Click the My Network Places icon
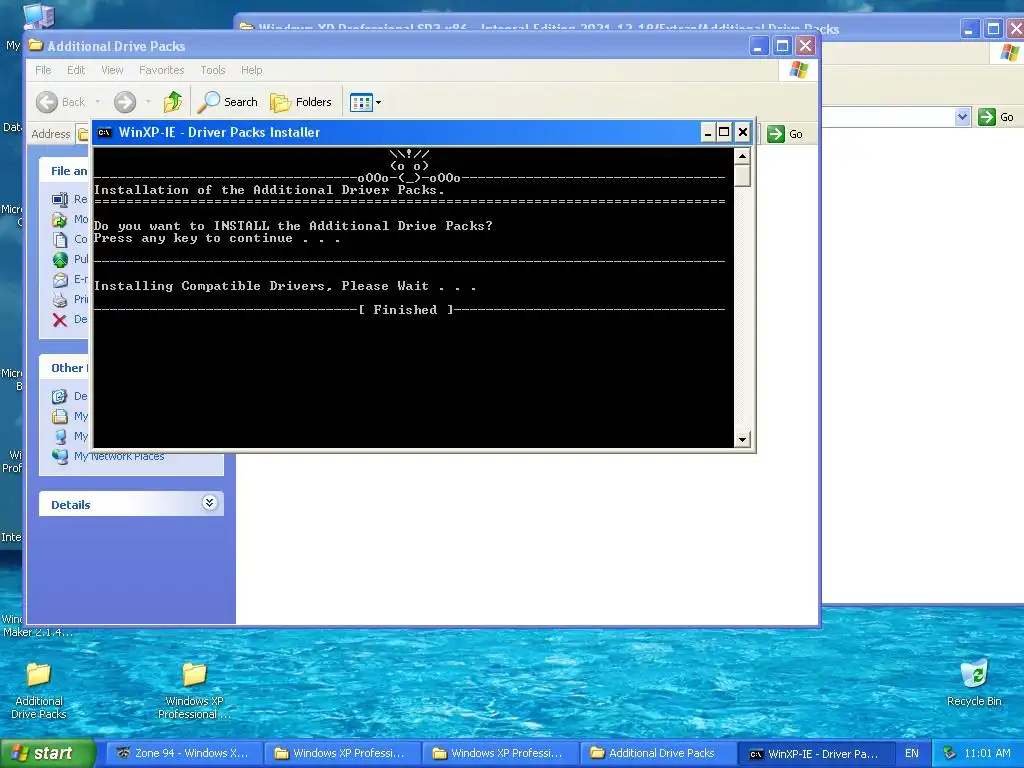Viewport: 1024px width, 768px height. (x=60, y=456)
